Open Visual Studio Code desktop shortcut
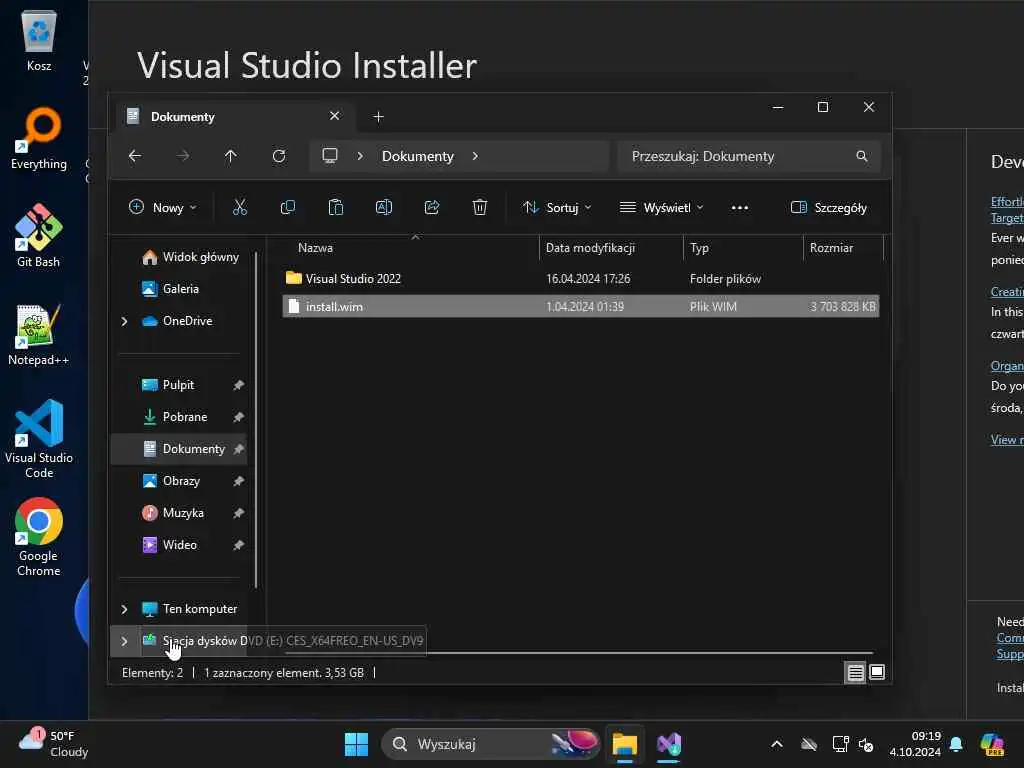This screenshot has height=768, width=1024. [x=39, y=439]
